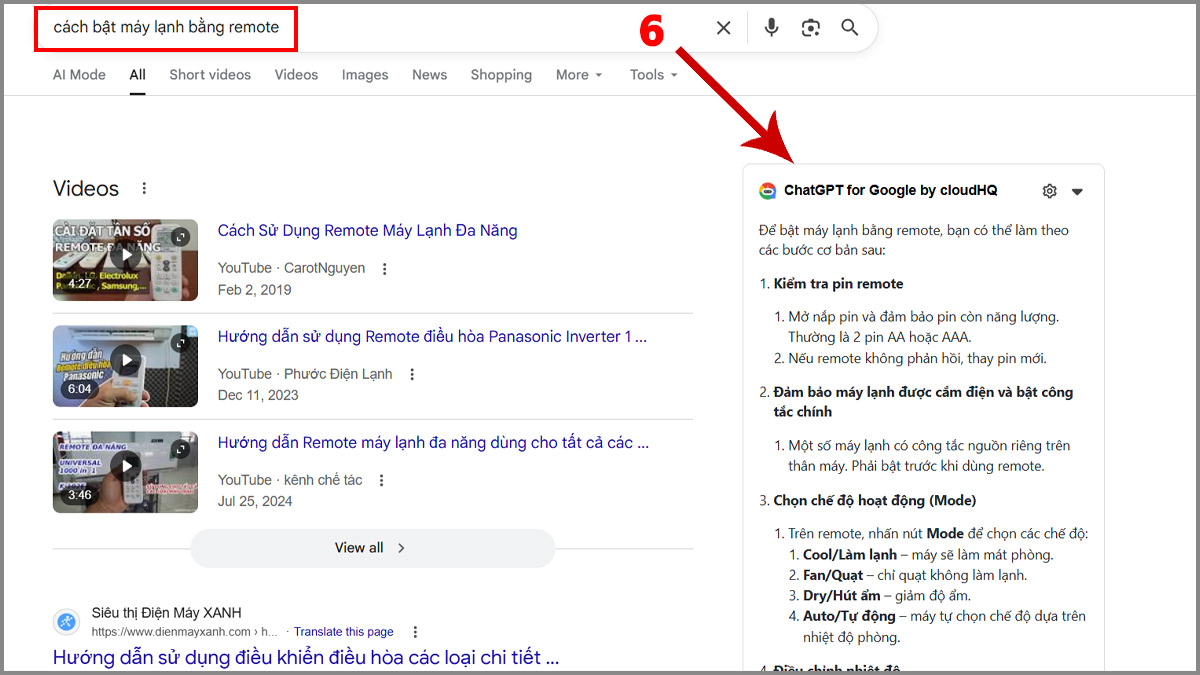
Task: Click the Điện Máy XANH site favicon
Action: pos(66,622)
